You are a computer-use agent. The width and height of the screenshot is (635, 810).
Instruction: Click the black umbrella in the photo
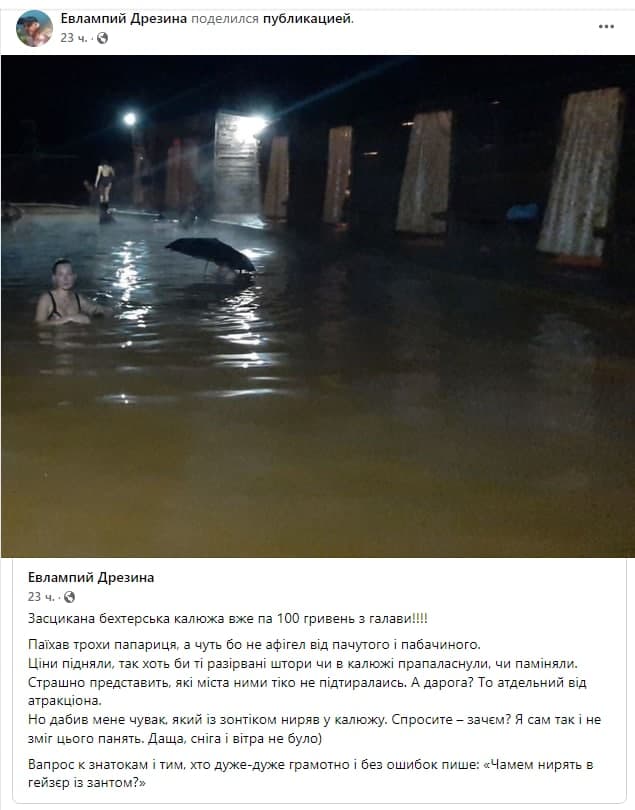(x=211, y=255)
